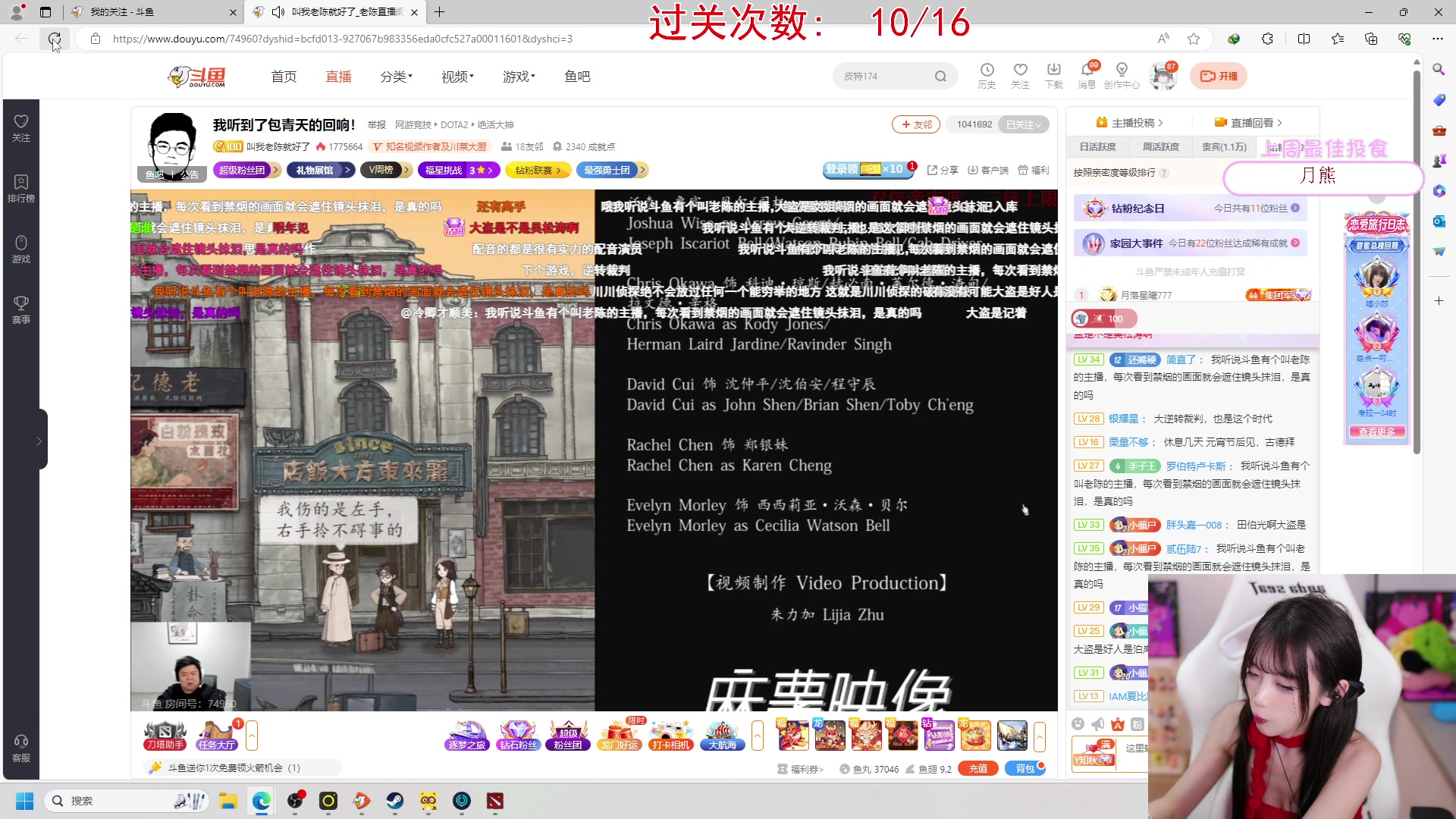Click the 举报 report link
The width and height of the screenshot is (1456, 819).
(x=377, y=125)
